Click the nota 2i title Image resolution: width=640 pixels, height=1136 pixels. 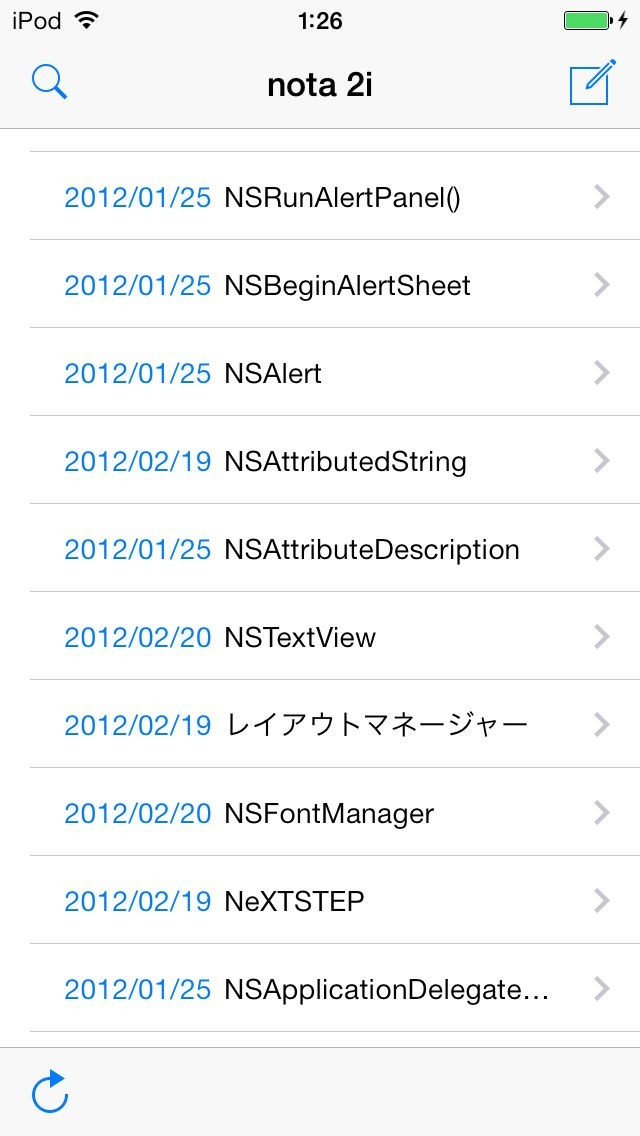pyautogui.click(x=320, y=85)
